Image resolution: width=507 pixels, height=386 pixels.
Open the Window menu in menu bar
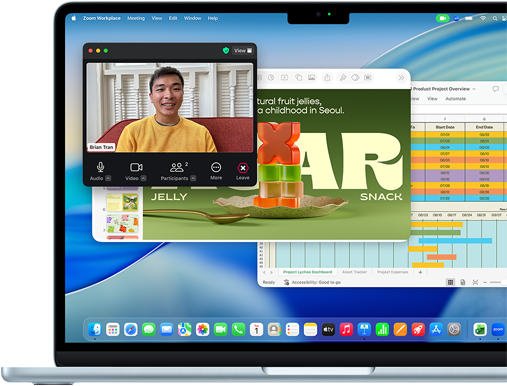click(x=192, y=18)
